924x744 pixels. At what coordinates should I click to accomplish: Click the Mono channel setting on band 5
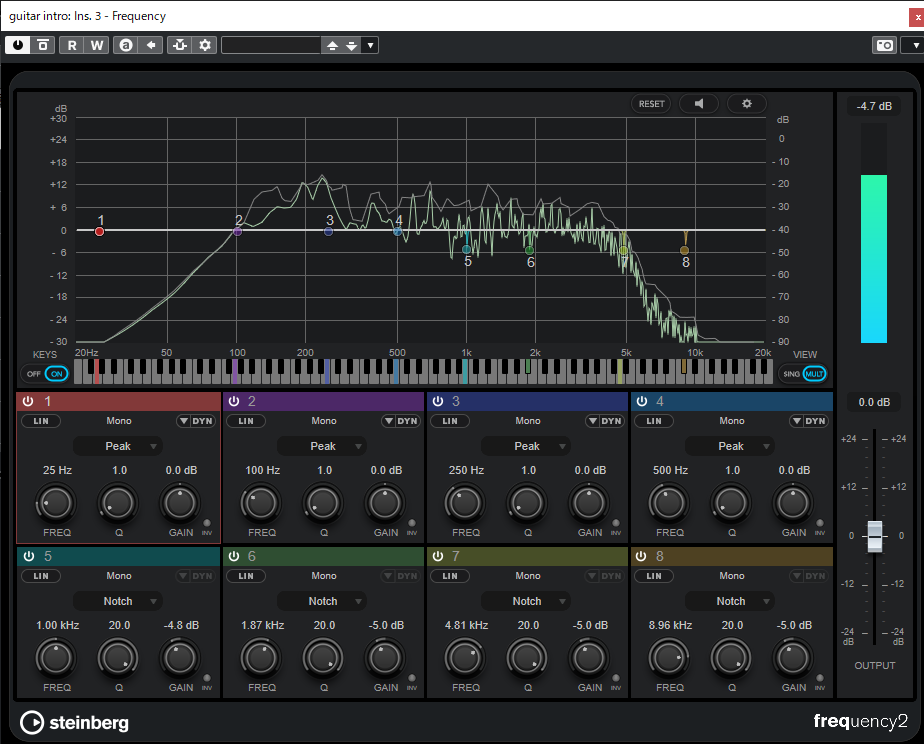click(x=119, y=576)
